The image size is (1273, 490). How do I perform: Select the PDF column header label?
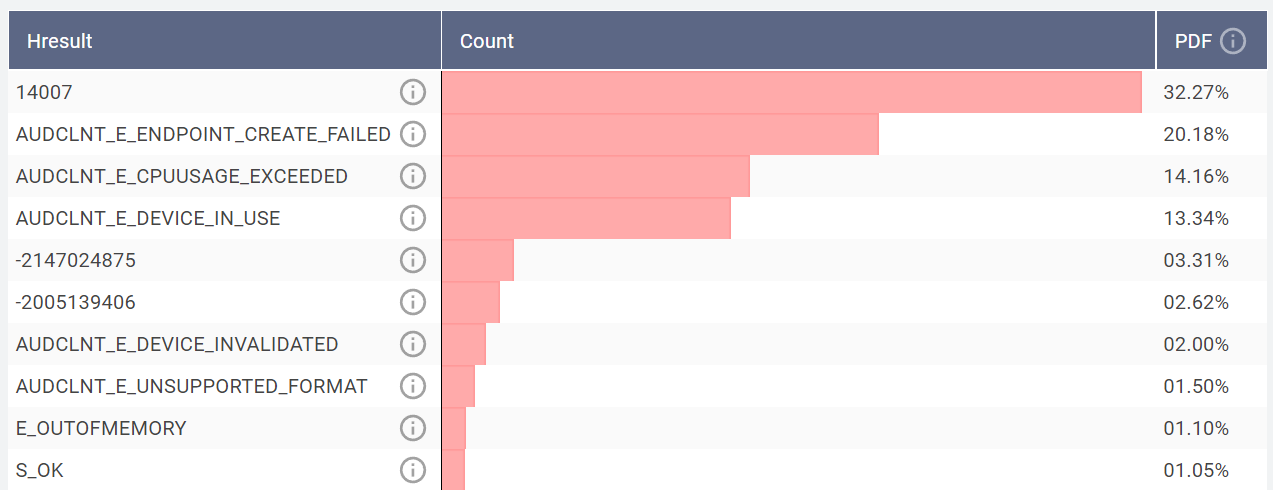click(x=1193, y=41)
